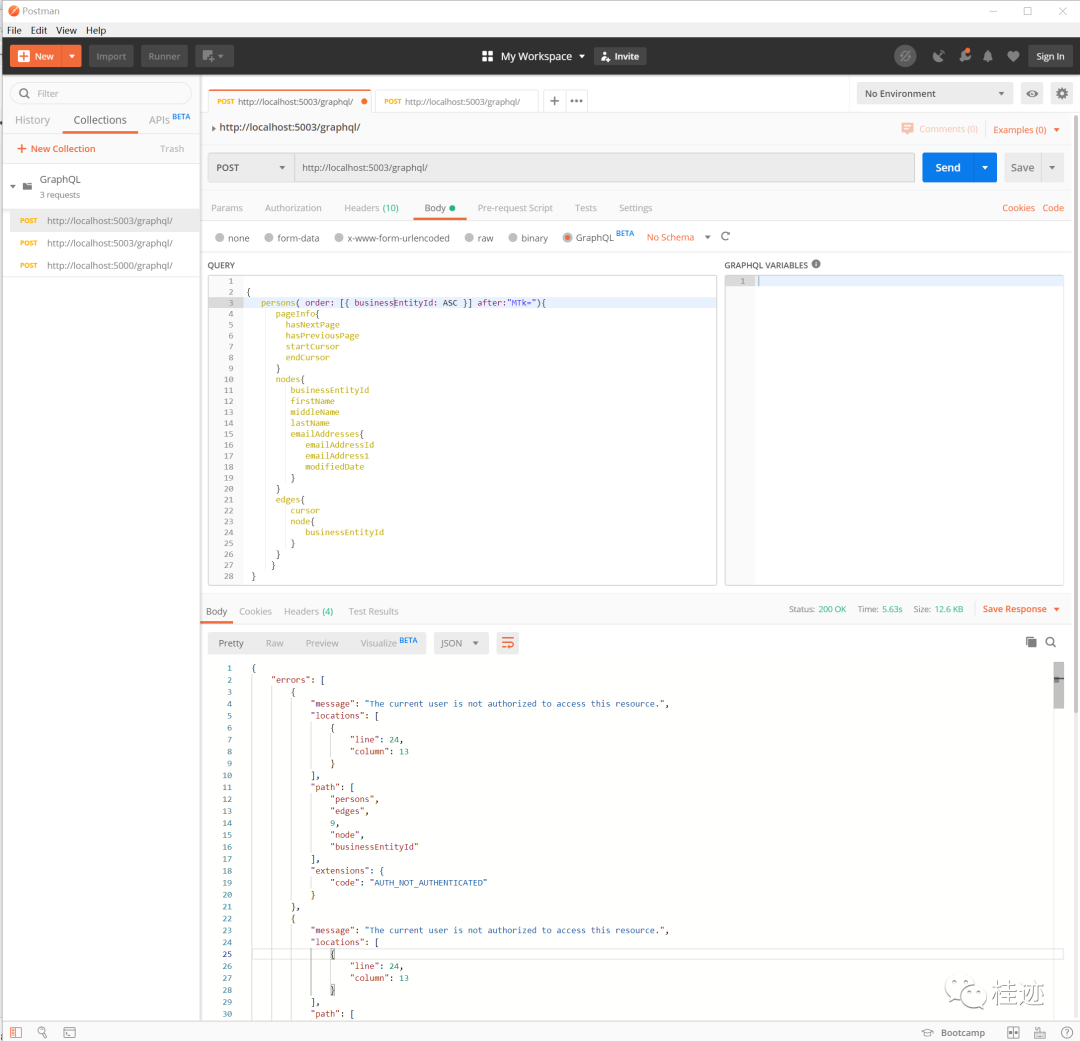Select the form-data body radio
This screenshot has height=1041, width=1080.
269,238
